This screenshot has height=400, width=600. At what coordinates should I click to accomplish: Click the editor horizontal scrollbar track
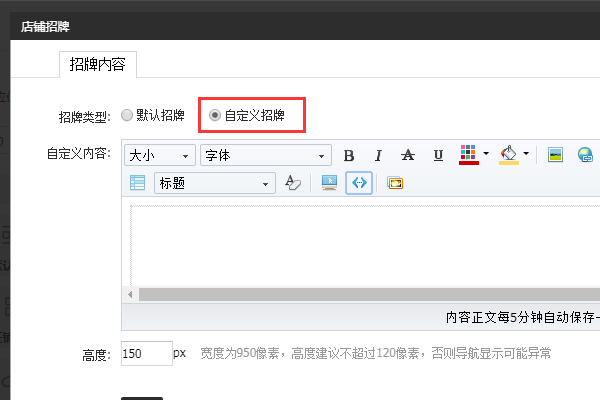pos(369,295)
